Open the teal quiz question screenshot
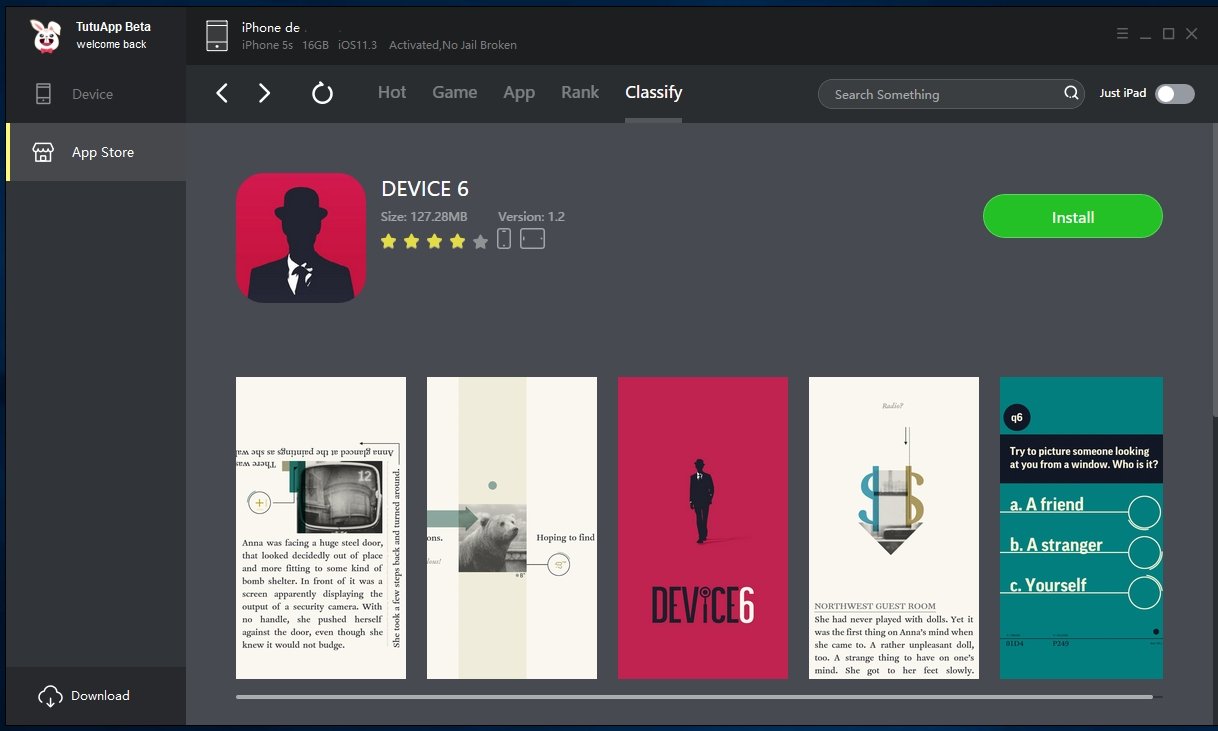 [x=1081, y=528]
